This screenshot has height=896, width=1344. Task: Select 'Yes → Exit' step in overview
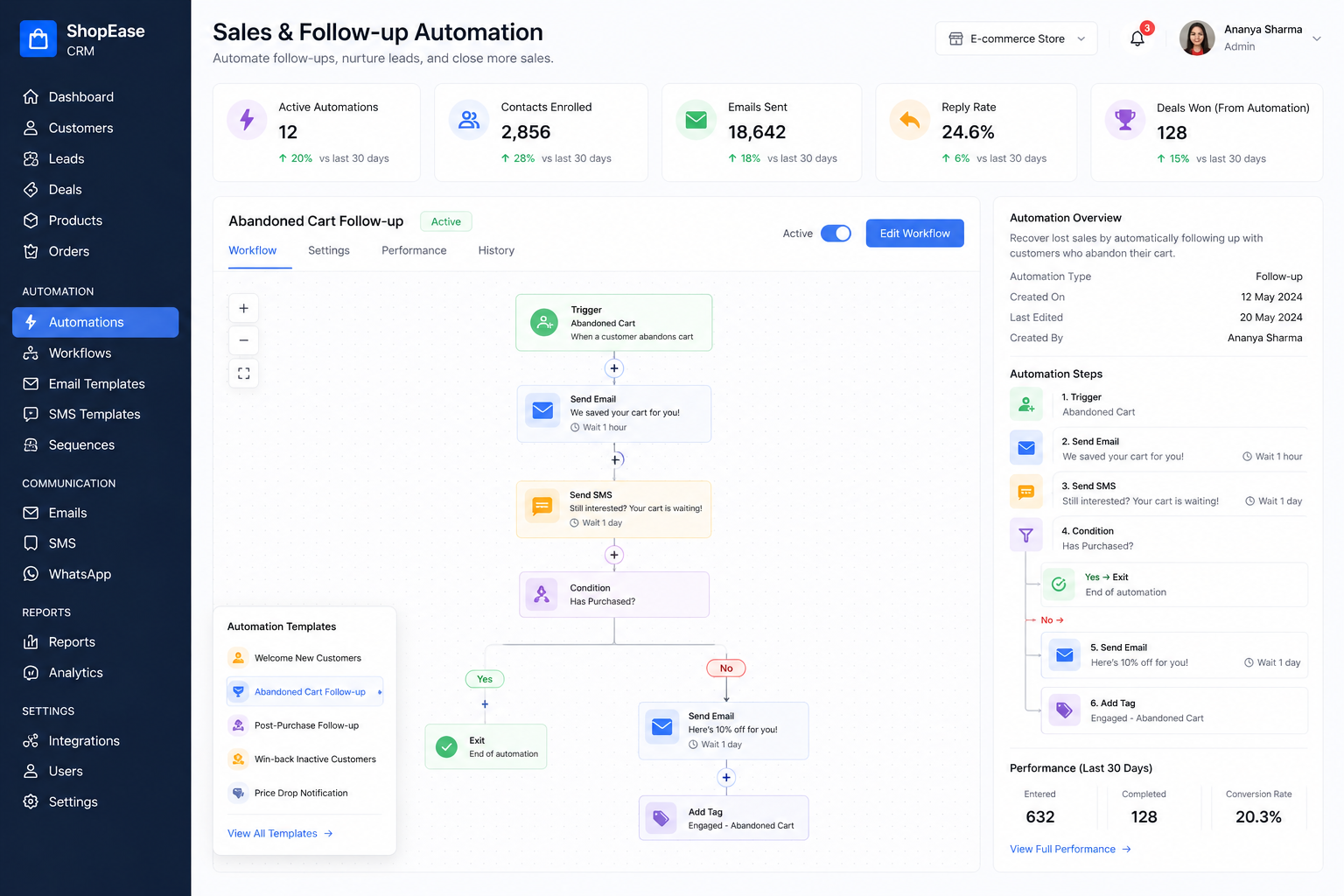click(x=1174, y=584)
